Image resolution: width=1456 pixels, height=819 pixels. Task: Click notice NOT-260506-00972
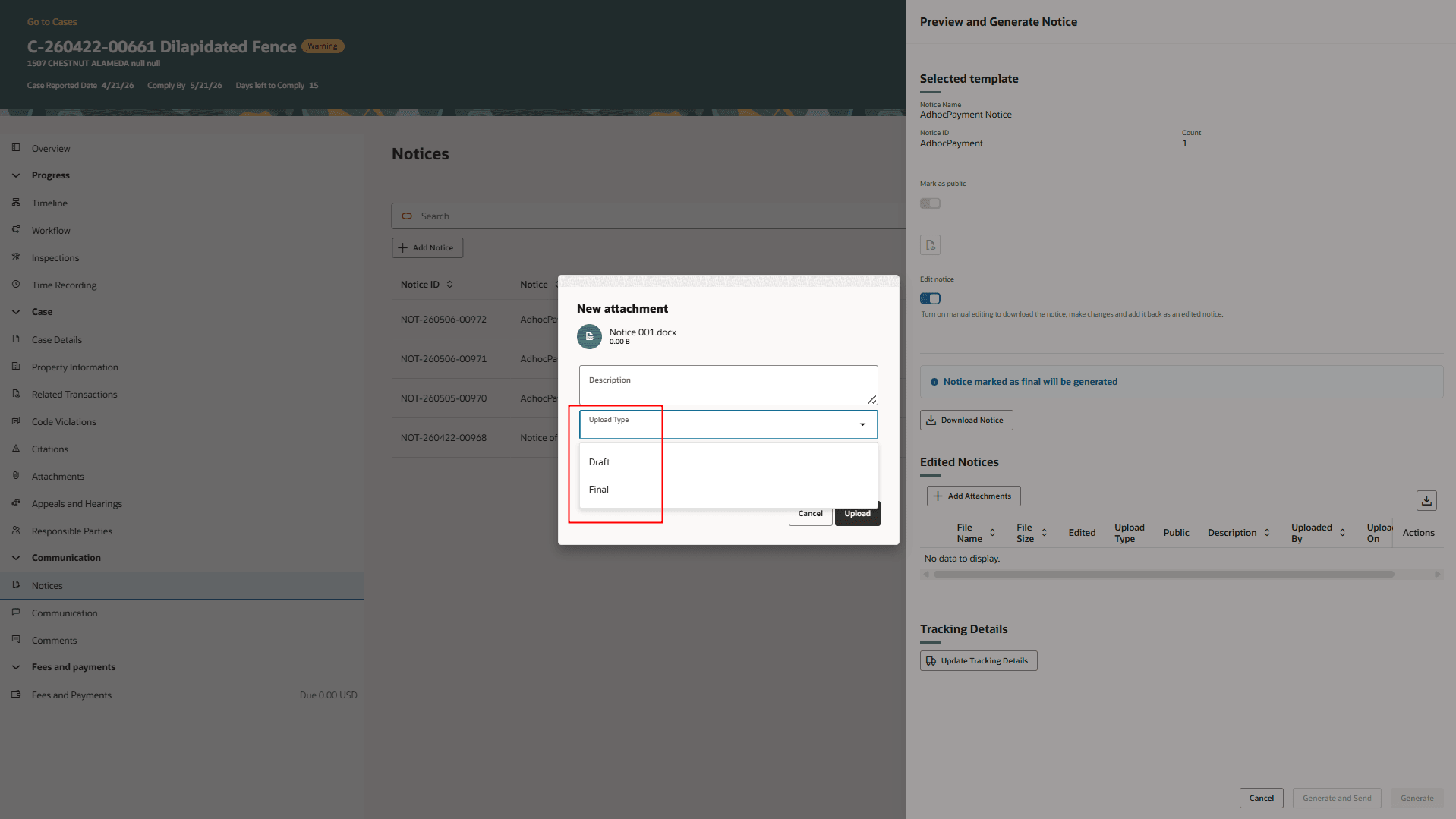pyautogui.click(x=443, y=319)
